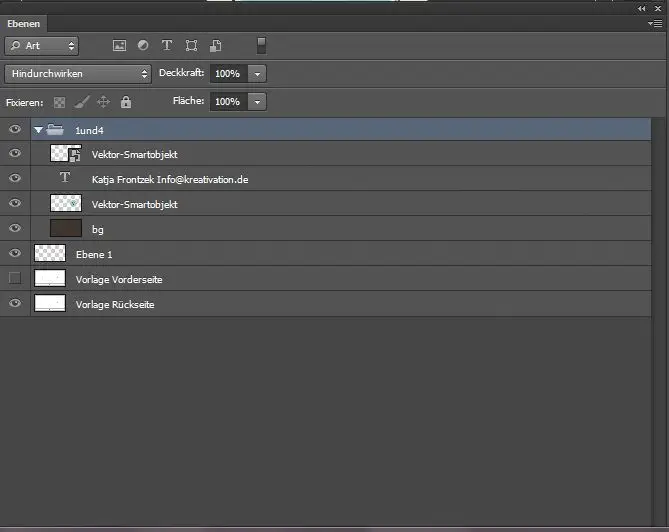Screen dimensions: 669x532
Task: Select Vektor-Smartobjekt thumbnail above bg
Action: pos(66,203)
